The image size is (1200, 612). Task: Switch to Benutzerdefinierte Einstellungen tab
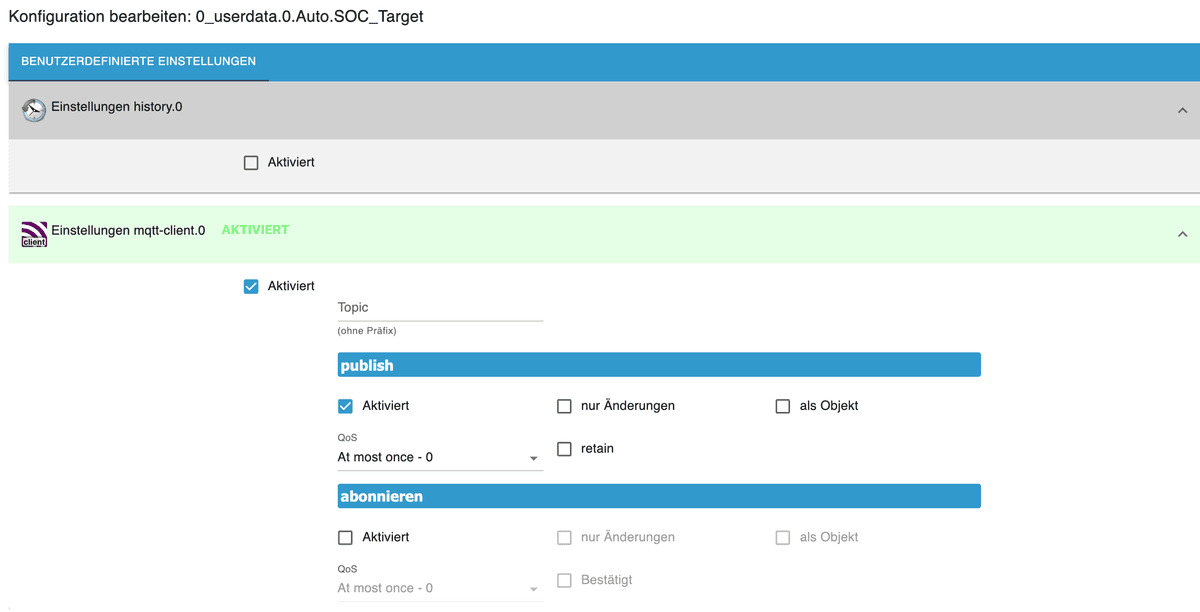coord(138,61)
